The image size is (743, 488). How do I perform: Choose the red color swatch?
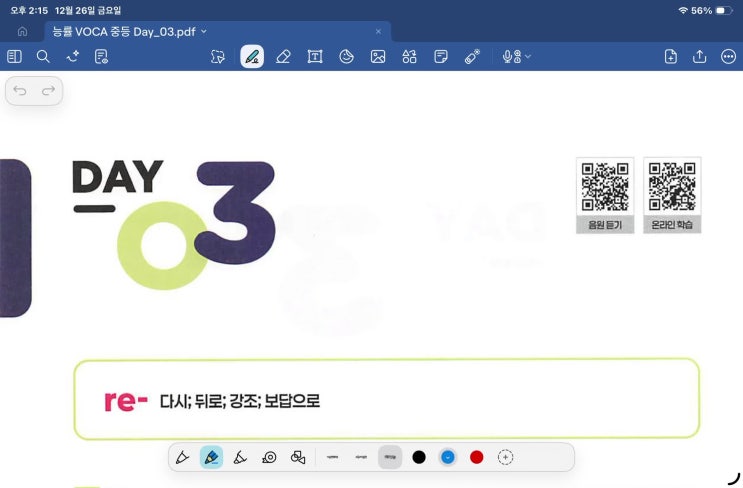(477, 457)
